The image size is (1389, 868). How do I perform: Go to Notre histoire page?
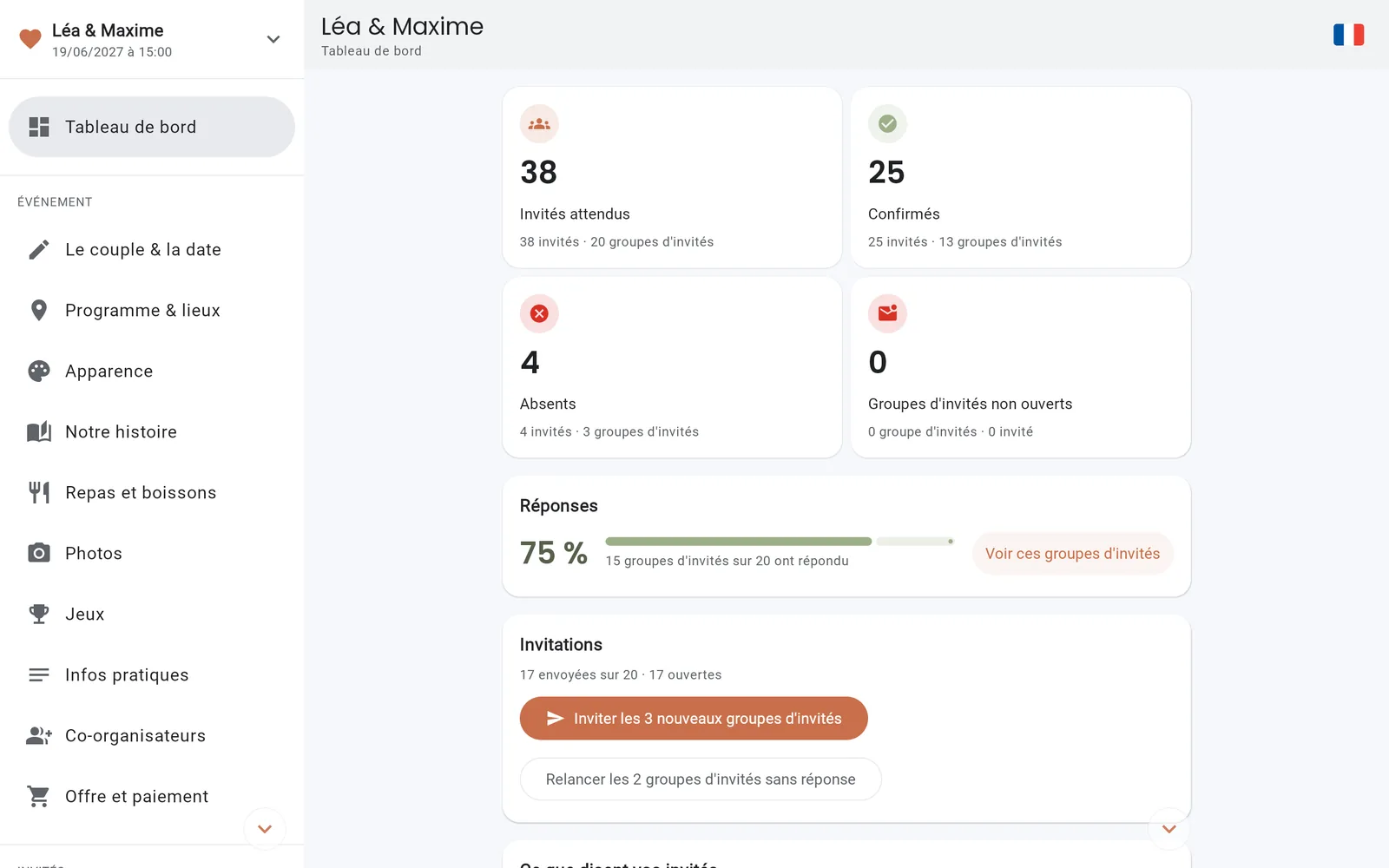click(152, 432)
